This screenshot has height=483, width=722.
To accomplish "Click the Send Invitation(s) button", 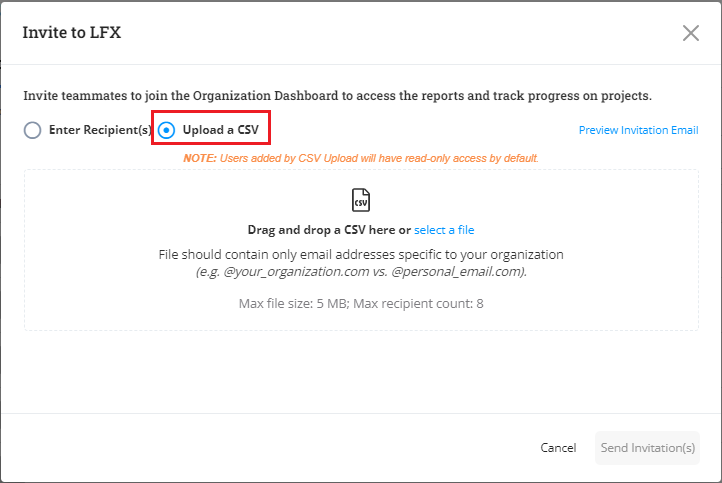I will pyautogui.click(x=647, y=448).
